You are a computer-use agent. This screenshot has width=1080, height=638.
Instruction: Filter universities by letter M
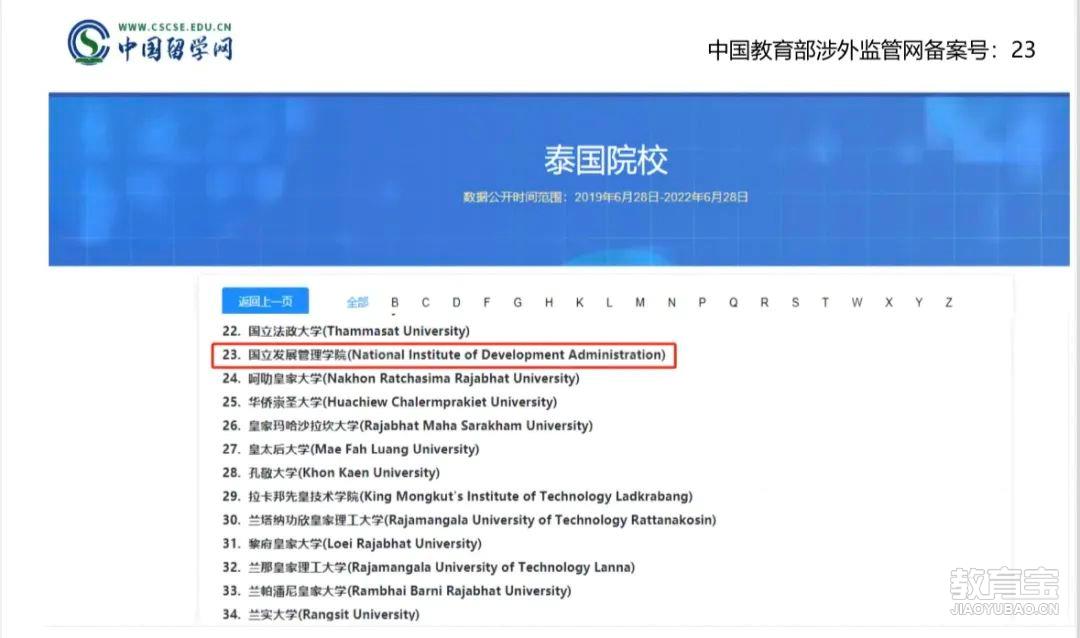641,302
